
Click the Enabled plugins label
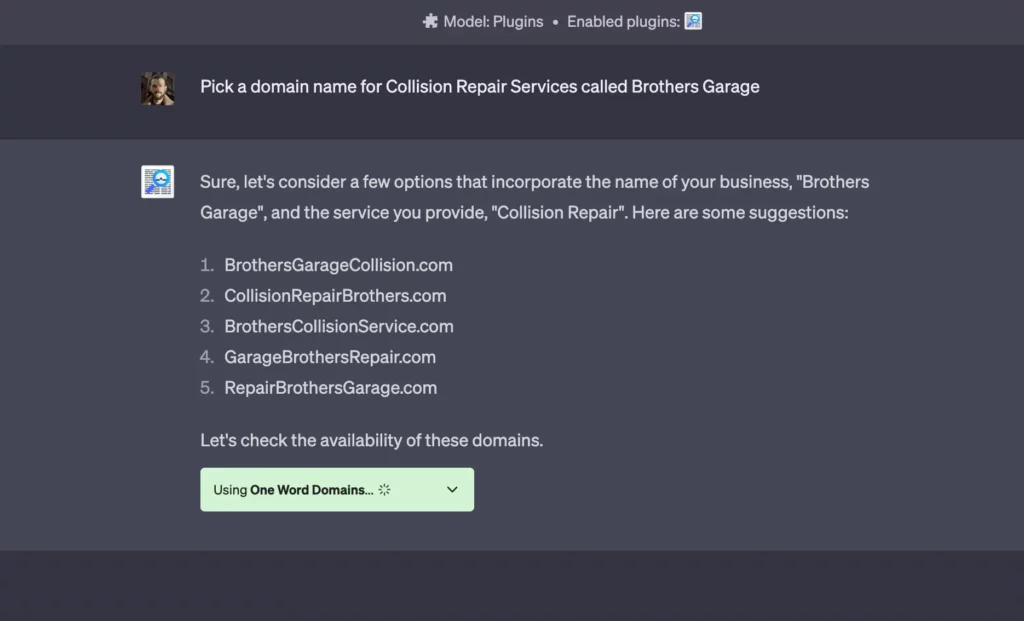click(622, 21)
